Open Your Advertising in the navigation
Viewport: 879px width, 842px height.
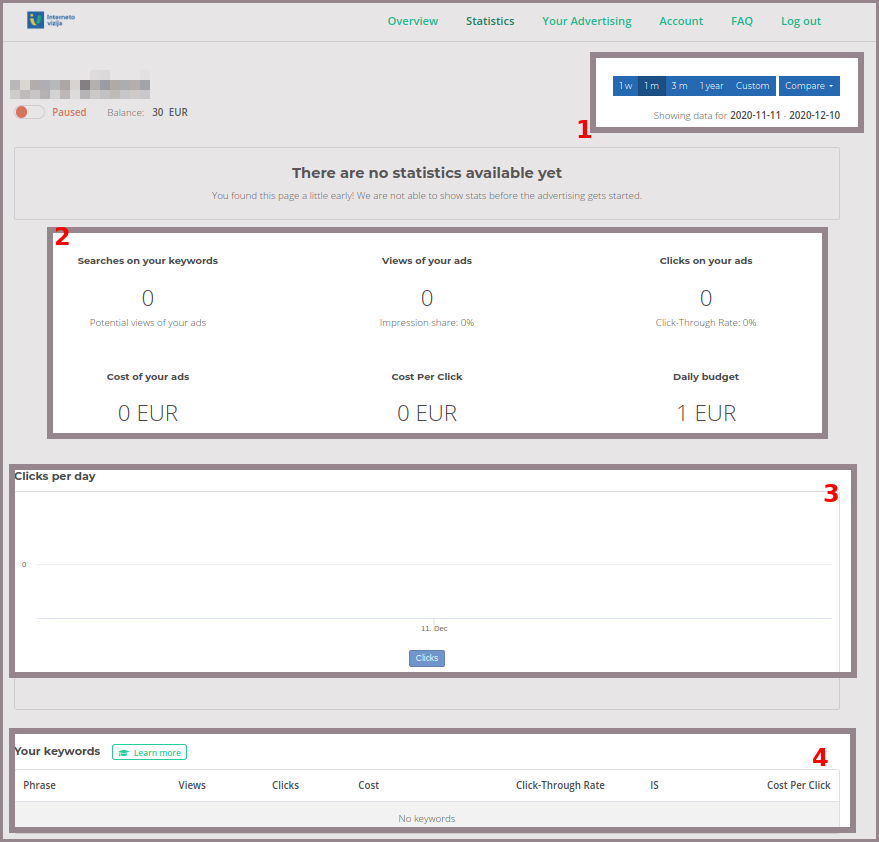pos(586,21)
